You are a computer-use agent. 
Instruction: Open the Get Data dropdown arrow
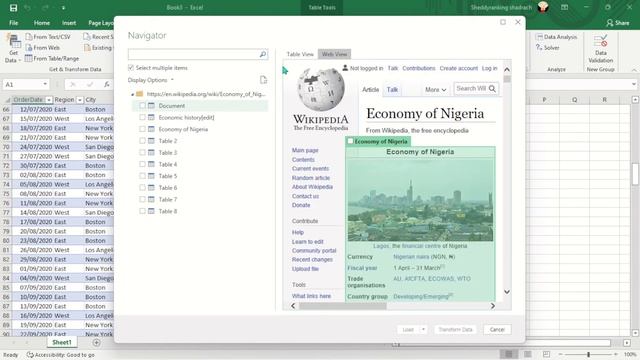coord(20,60)
